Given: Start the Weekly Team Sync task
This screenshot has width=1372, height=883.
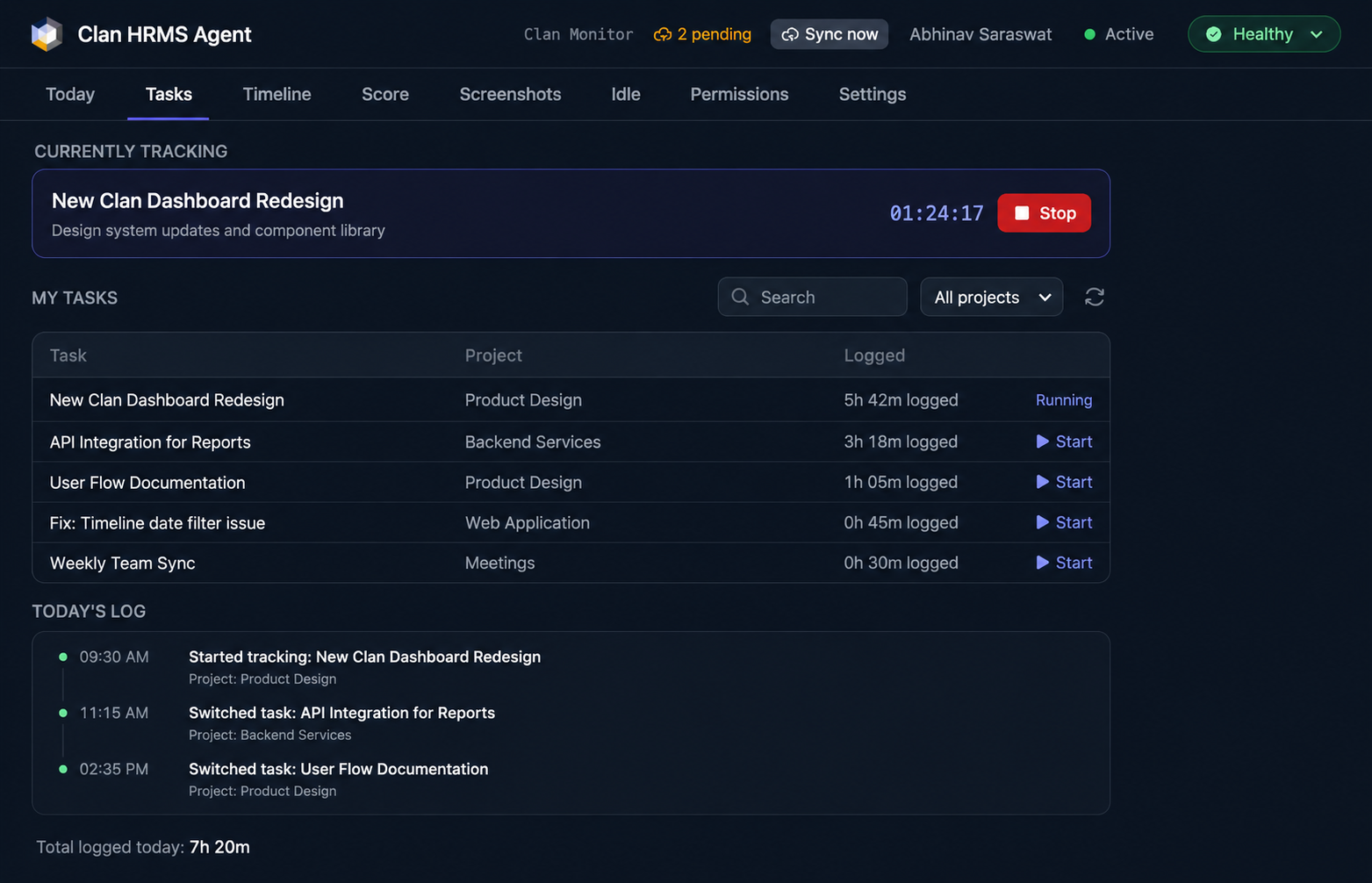Looking at the screenshot, I should (x=1064, y=563).
